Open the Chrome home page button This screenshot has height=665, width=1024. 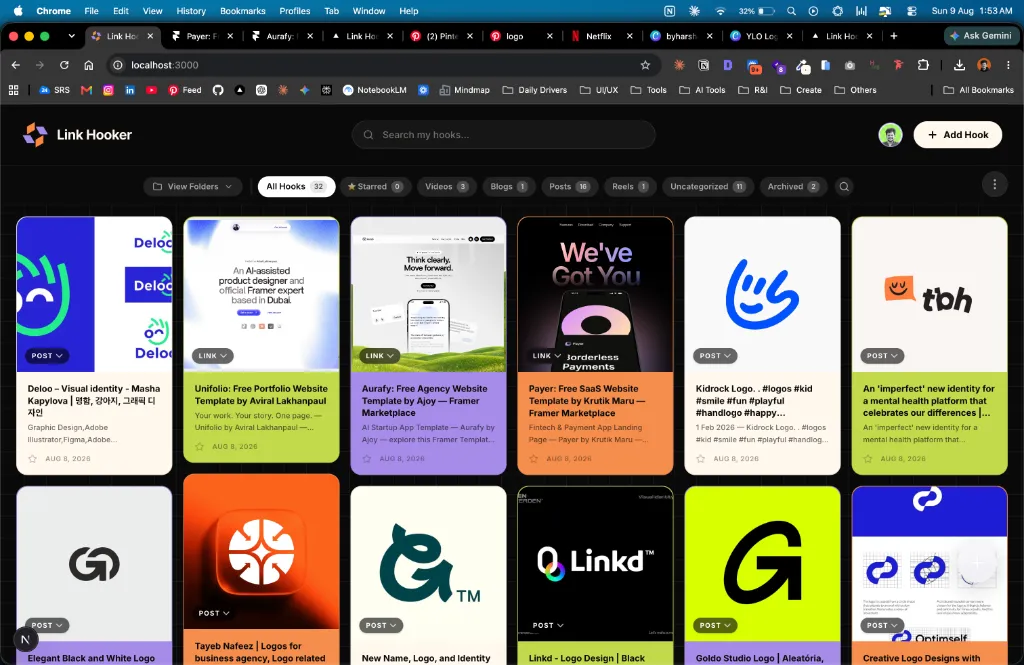pyautogui.click(x=89, y=65)
